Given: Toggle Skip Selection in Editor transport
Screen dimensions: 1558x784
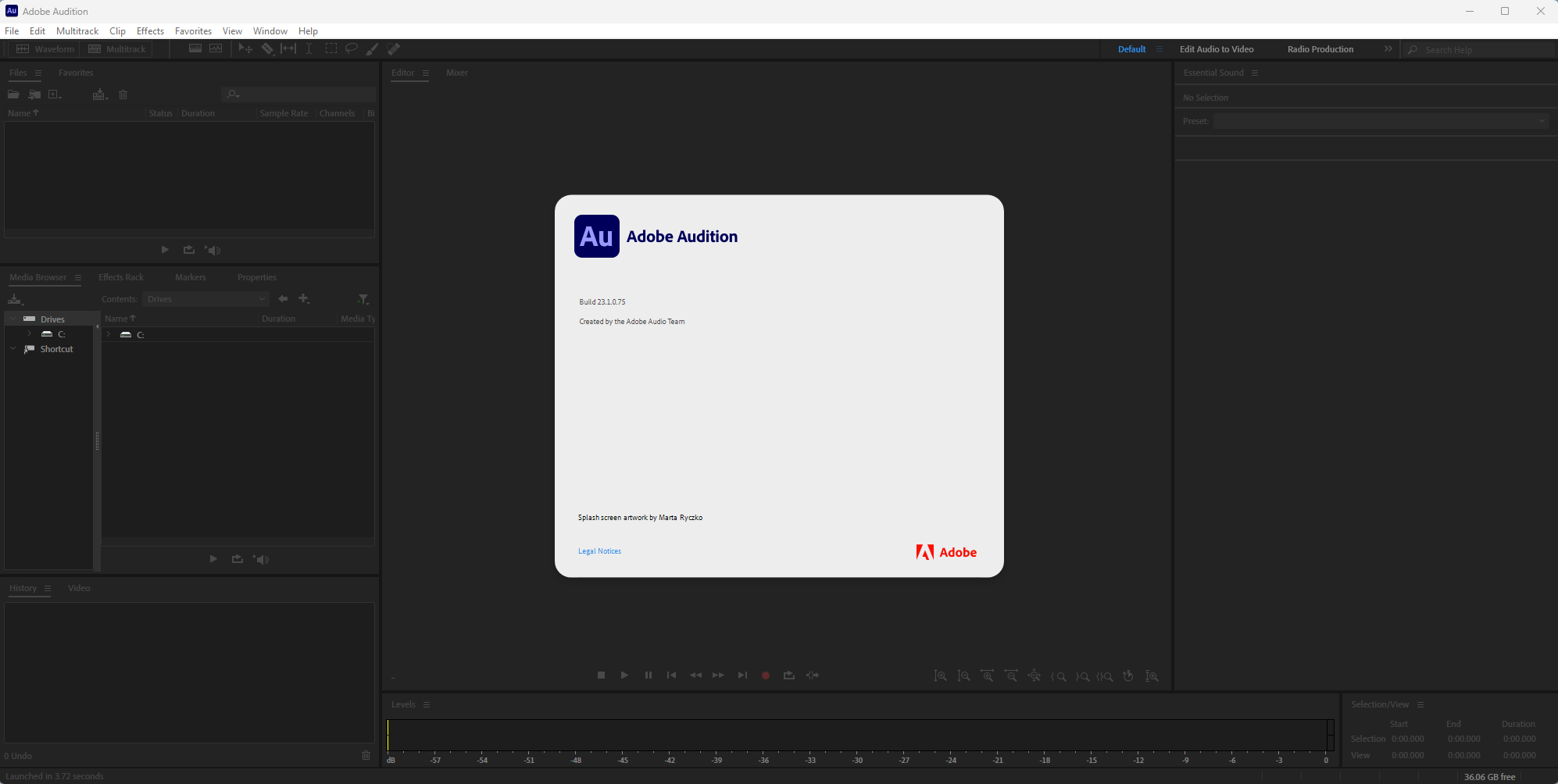Looking at the screenshot, I should [813, 675].
